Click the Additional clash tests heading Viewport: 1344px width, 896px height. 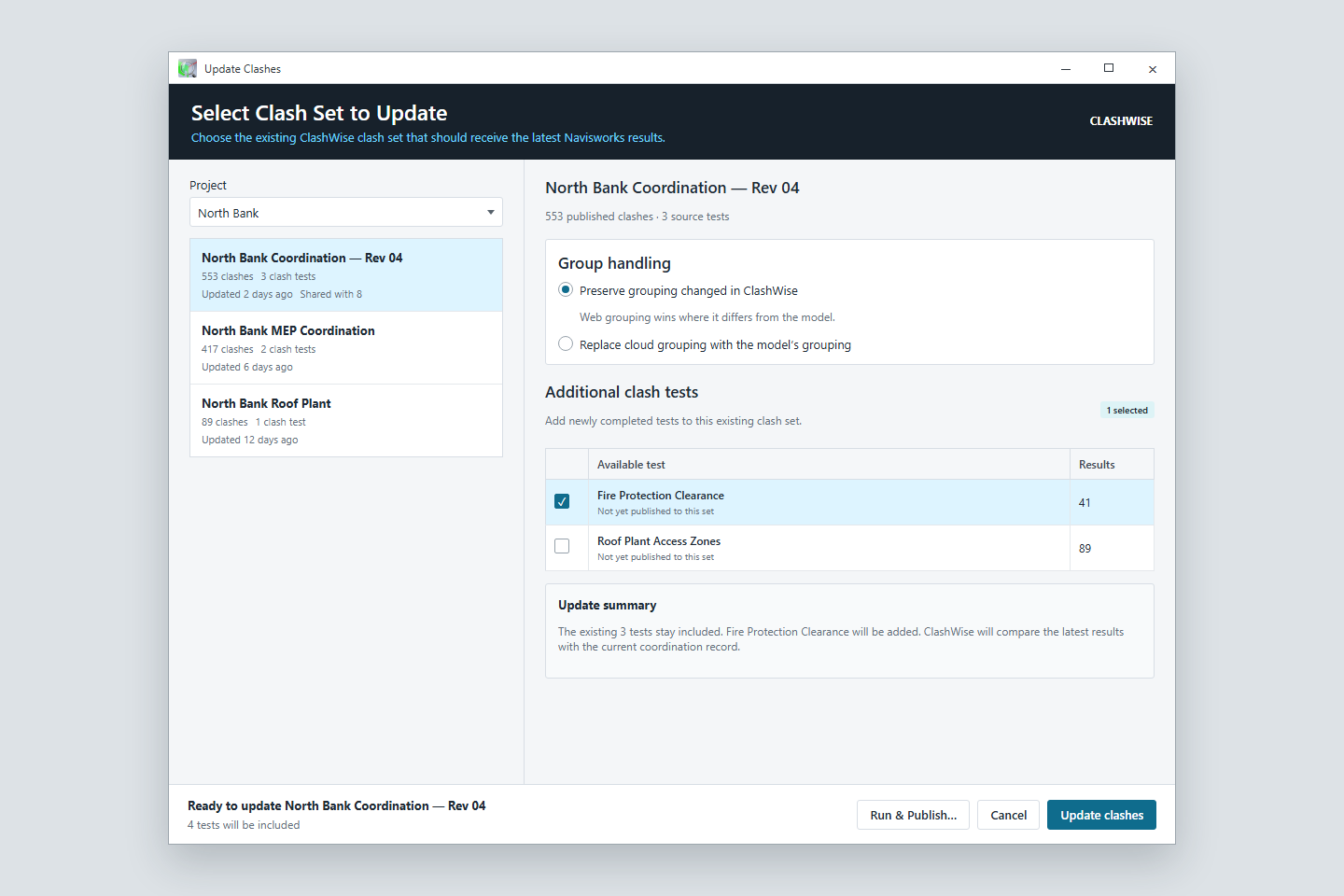coord(622,392)
